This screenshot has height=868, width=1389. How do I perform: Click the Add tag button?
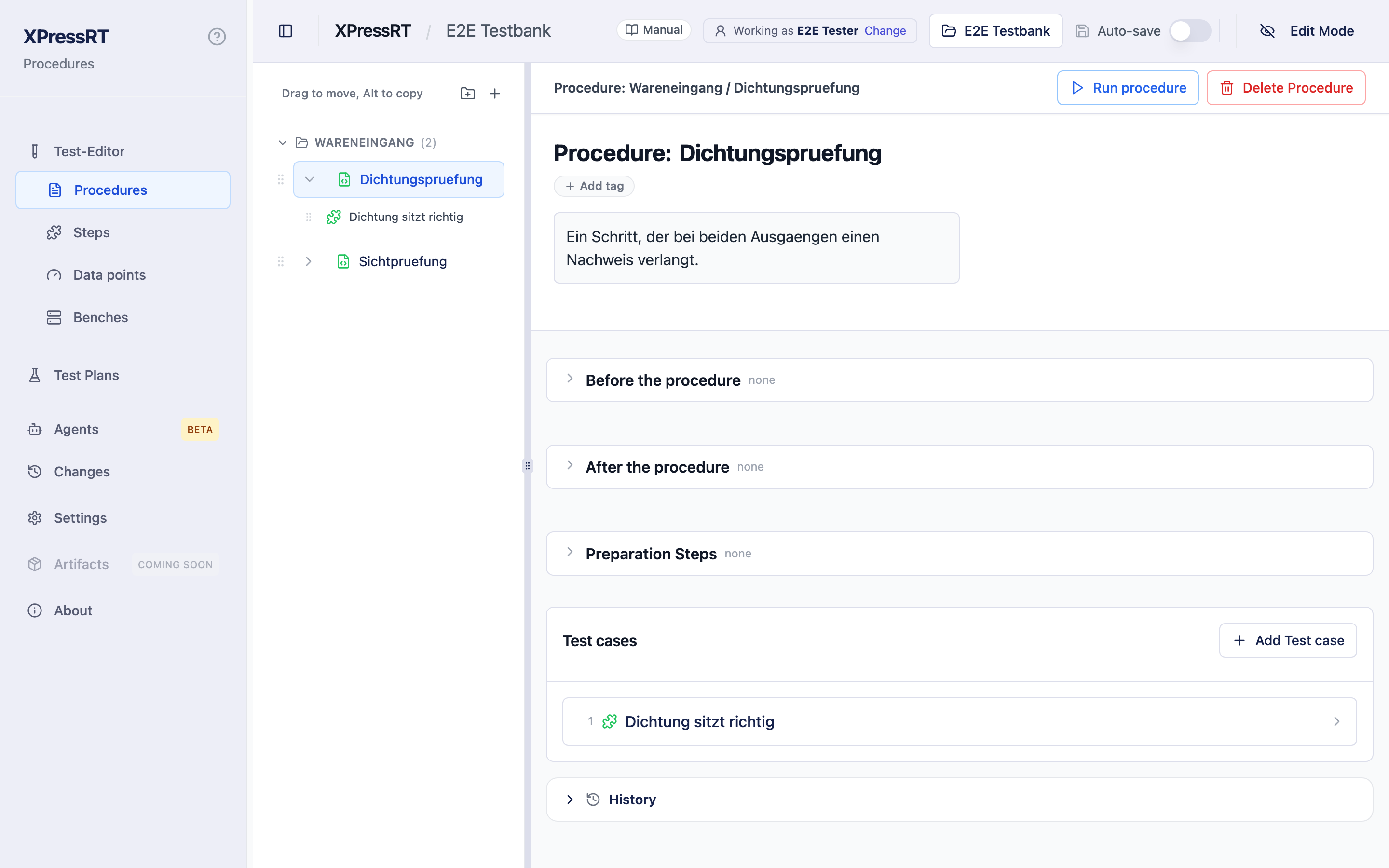[594, 186]
